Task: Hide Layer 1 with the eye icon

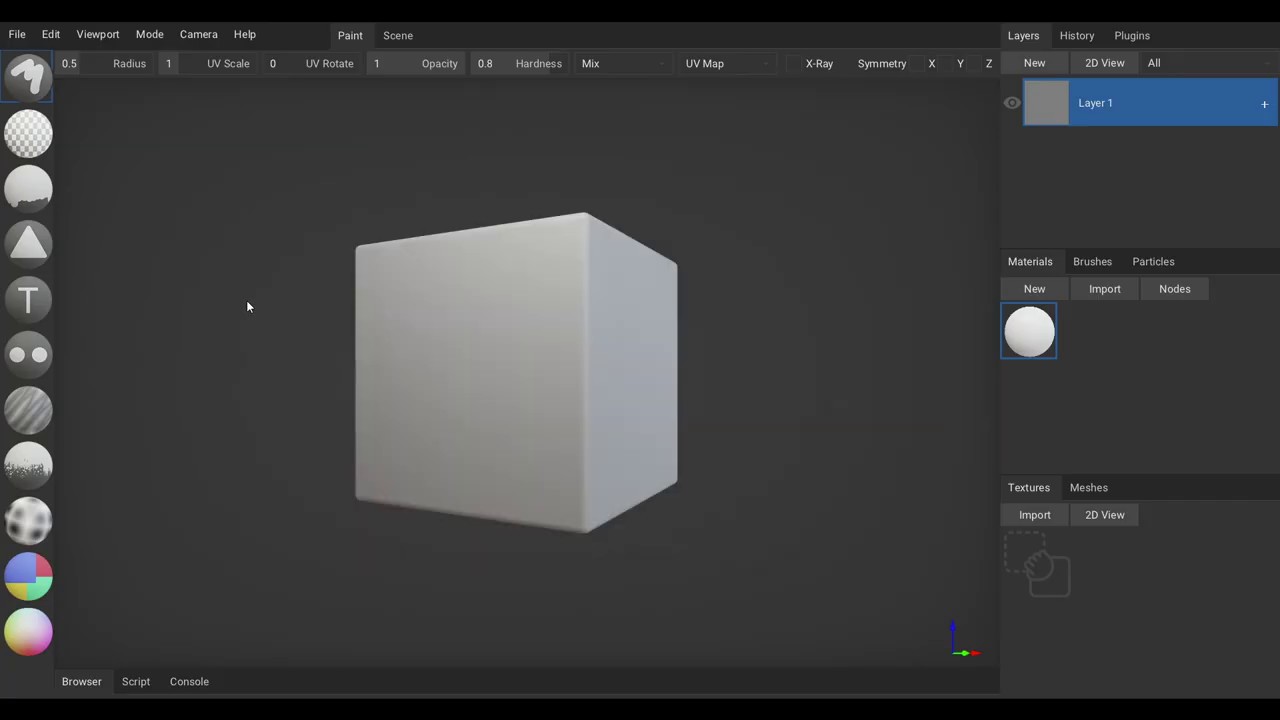Action: [1012, 103]
